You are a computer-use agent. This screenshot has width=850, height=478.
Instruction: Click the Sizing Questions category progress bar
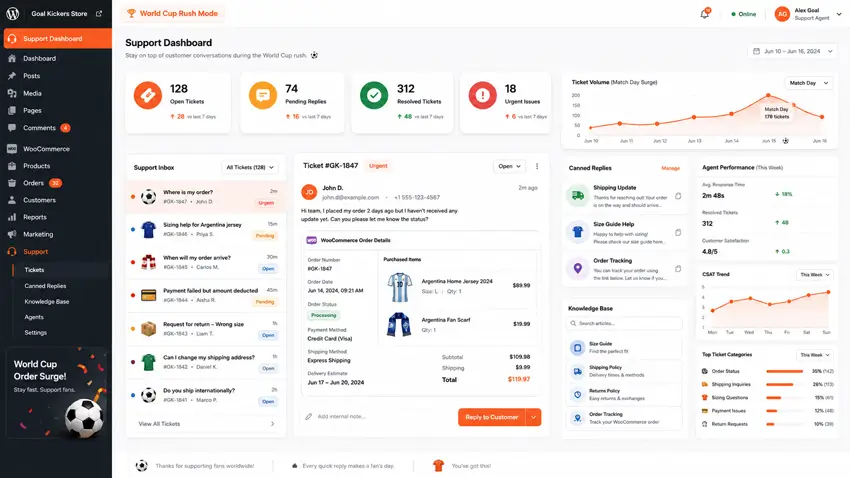point(785,398)
